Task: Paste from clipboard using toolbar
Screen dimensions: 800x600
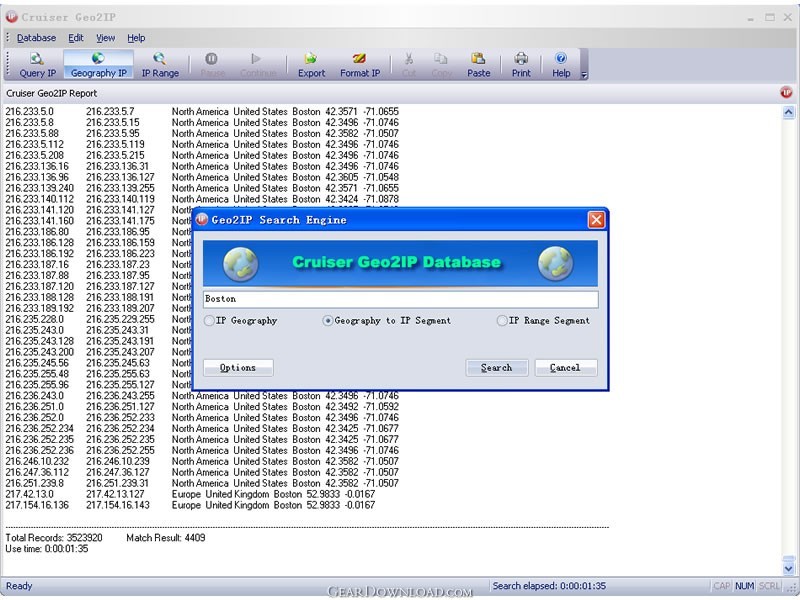Action: pyautogui.click(x=478, y=65)
